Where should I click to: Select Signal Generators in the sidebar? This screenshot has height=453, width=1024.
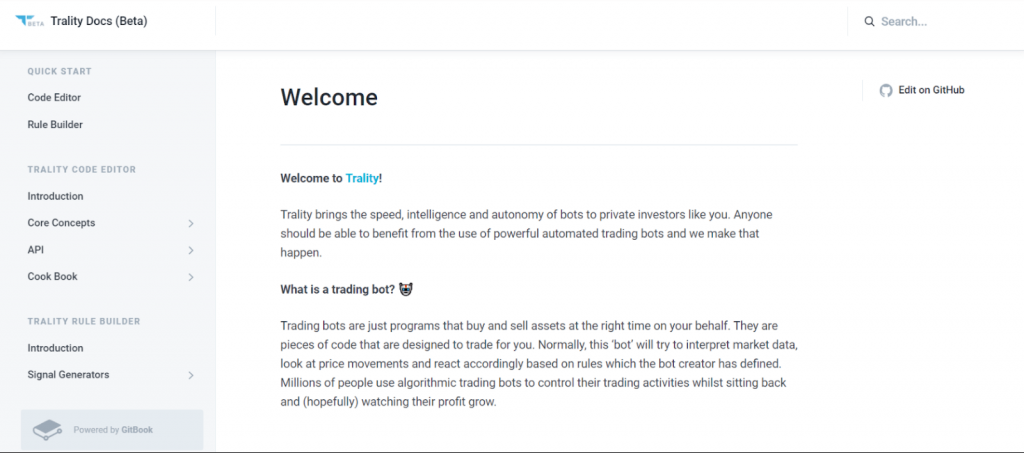[69, 375]
